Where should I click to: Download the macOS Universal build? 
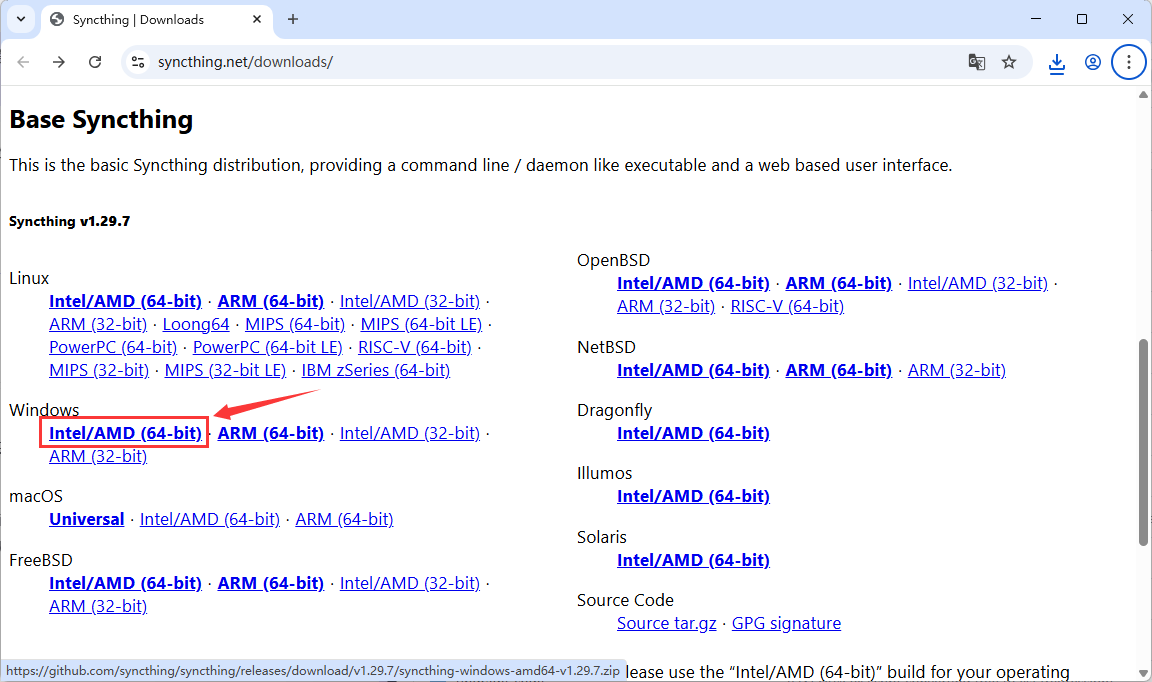86,518
